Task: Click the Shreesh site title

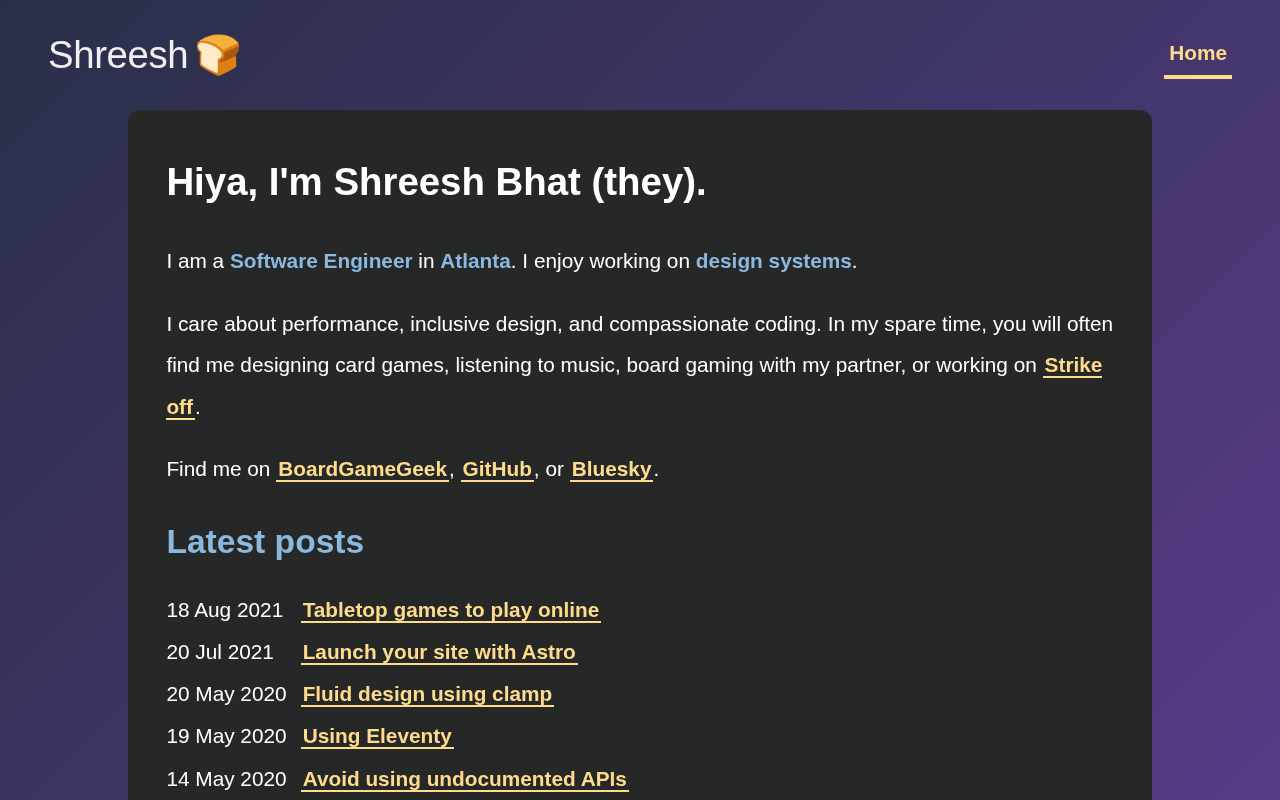Action: (x=118, y=55)
